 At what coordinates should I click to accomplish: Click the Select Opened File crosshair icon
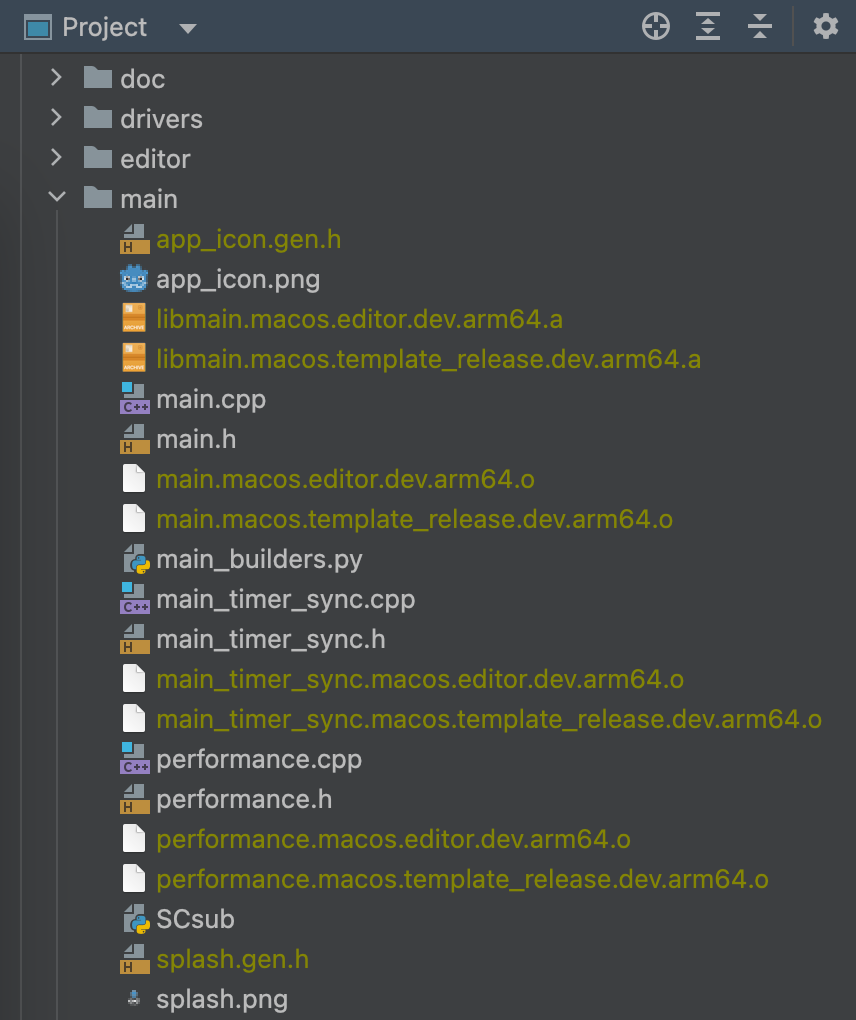click(x=656, y=26)
